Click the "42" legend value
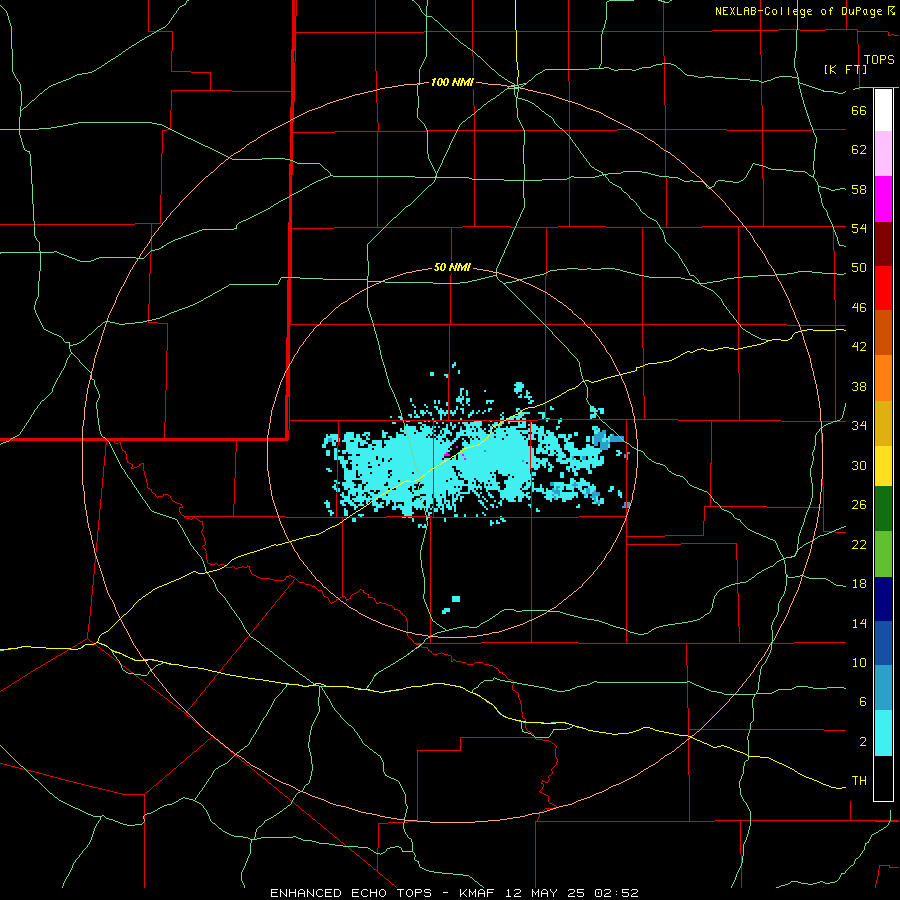This screenshot has height=900, width=900. tap(859, 347)
